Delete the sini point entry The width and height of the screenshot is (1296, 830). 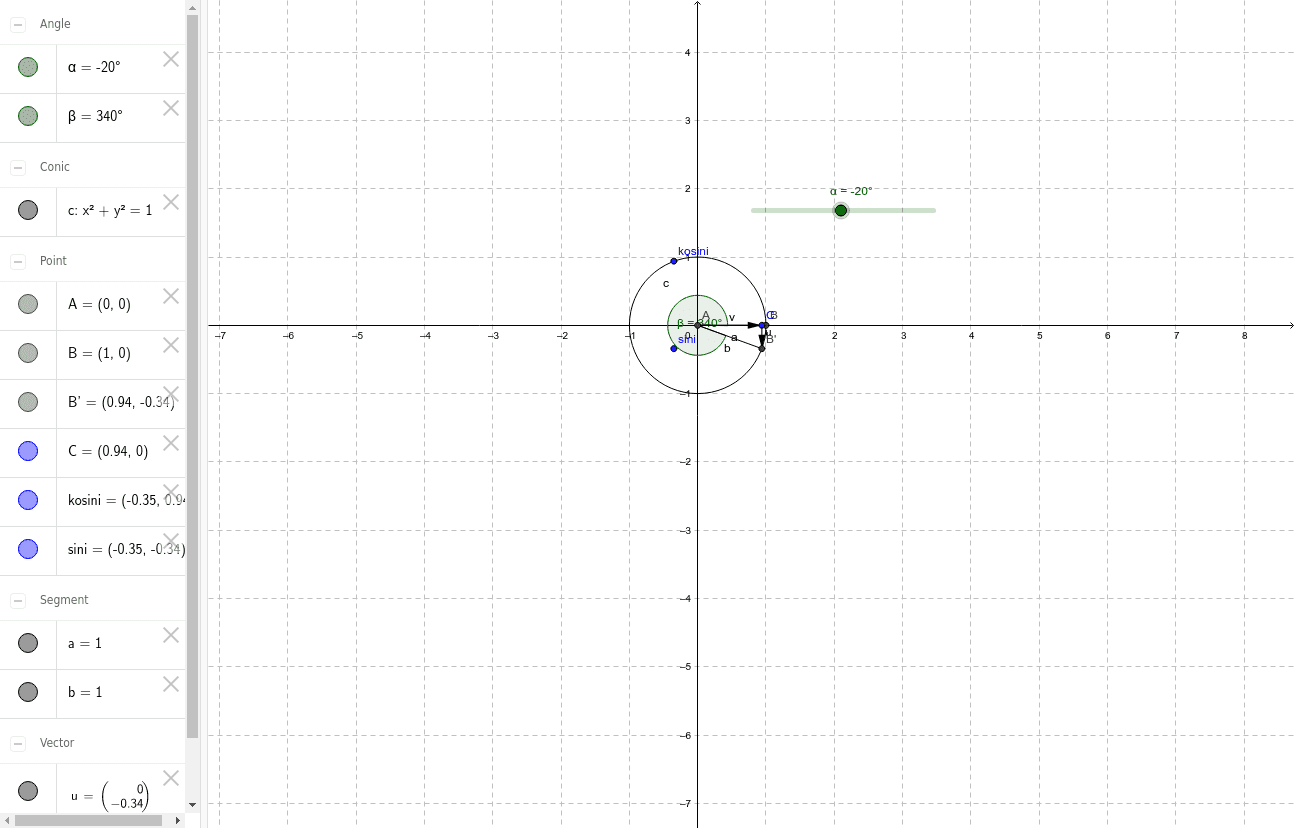coord(171,541)
